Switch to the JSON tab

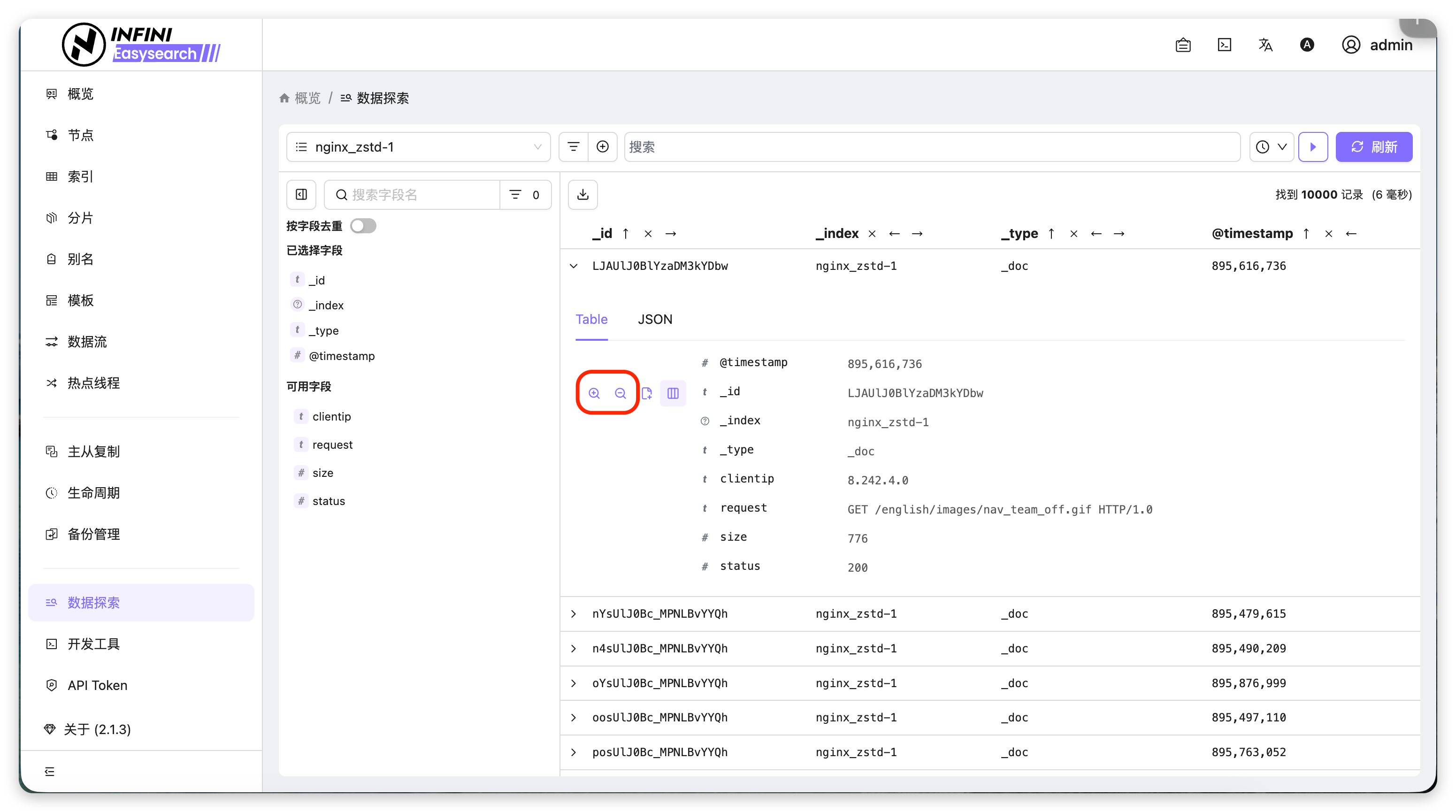(654, 319)
